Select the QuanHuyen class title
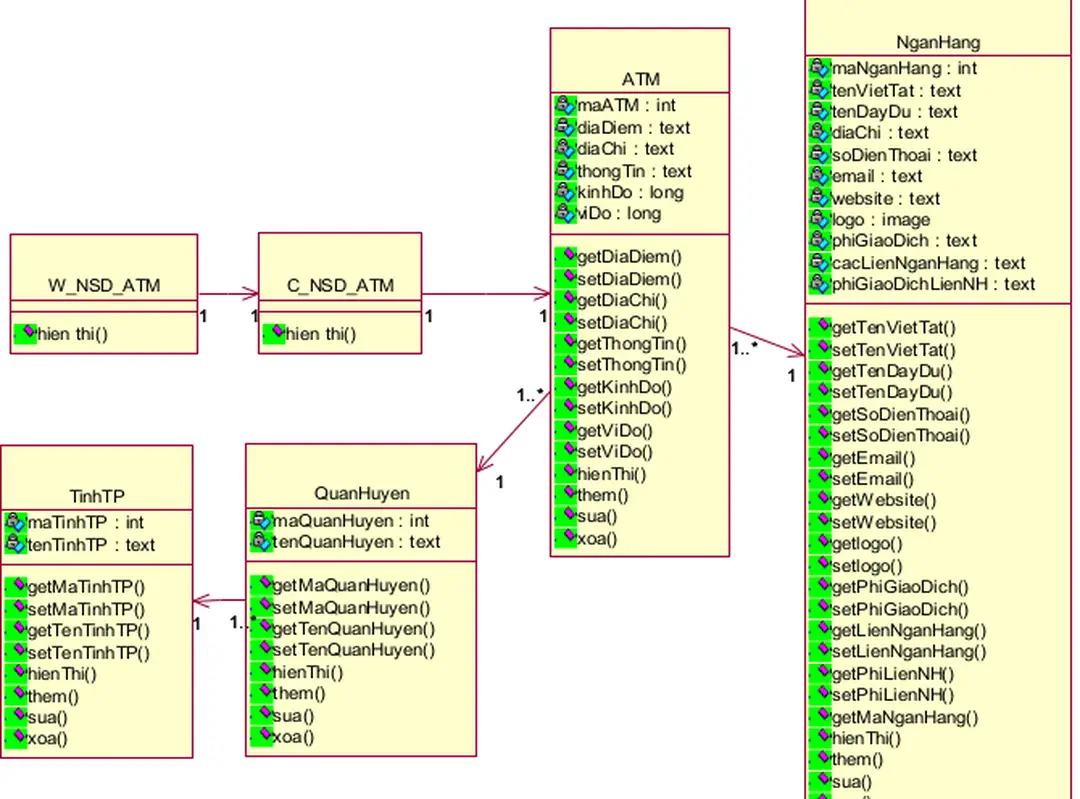This screenshot has height=799, width=1080. 361,493
